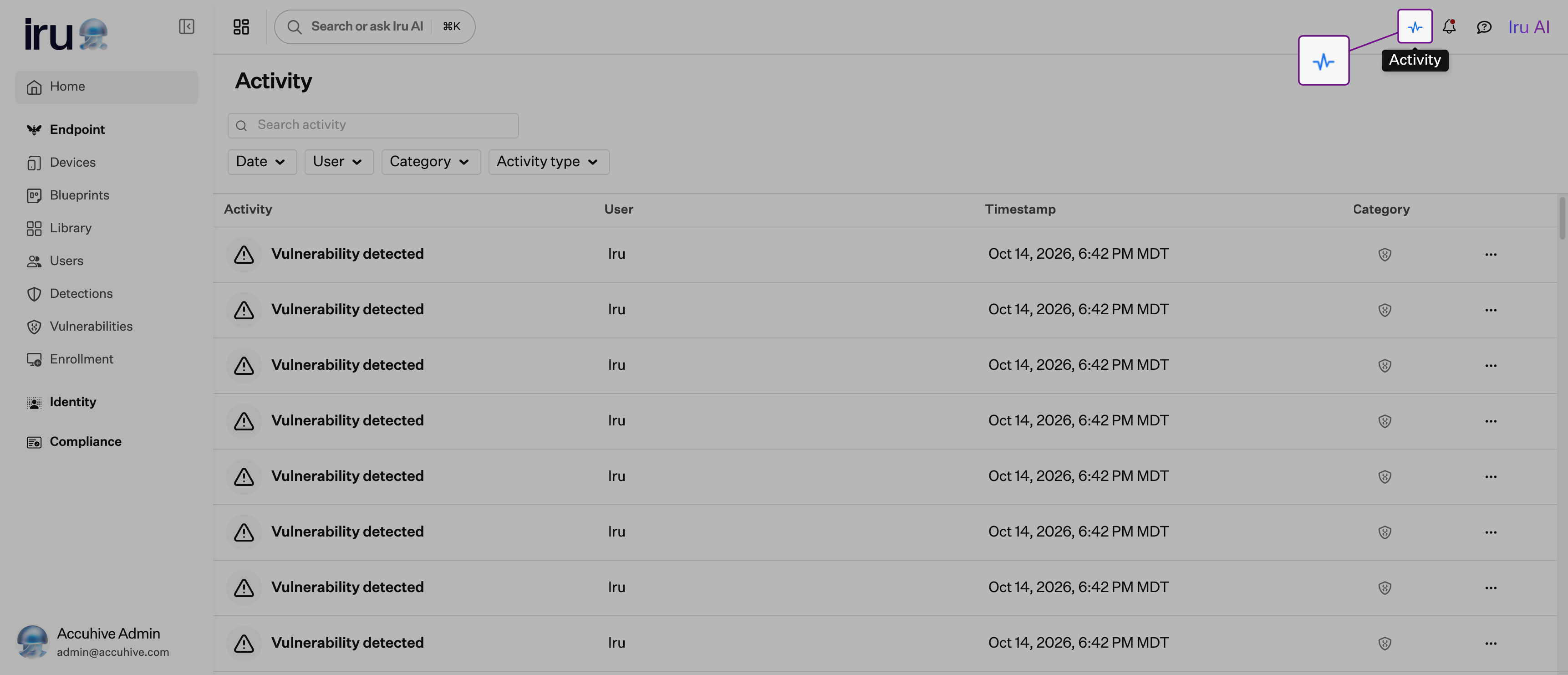
Task: Open more options for the first activity row
Action: pyautogui.click(x=1490, y=255)
